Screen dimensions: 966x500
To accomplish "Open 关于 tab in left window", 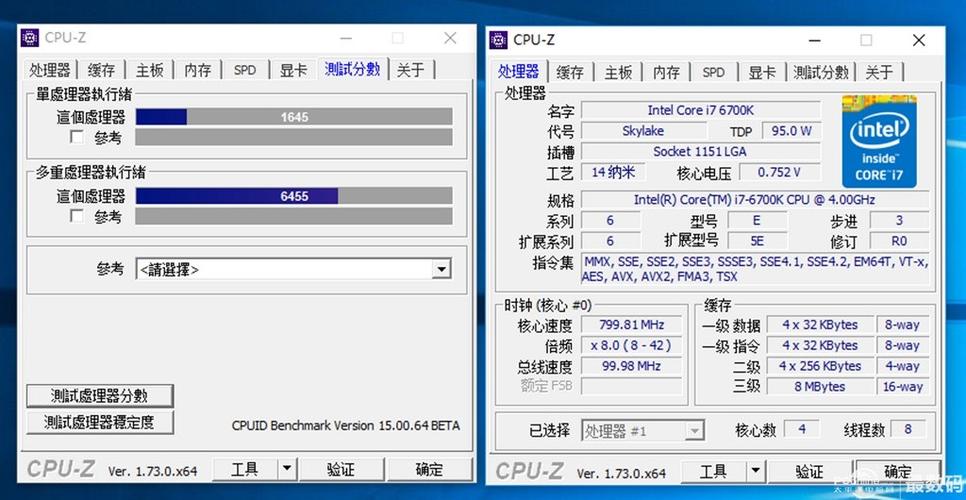I will 411,70.
